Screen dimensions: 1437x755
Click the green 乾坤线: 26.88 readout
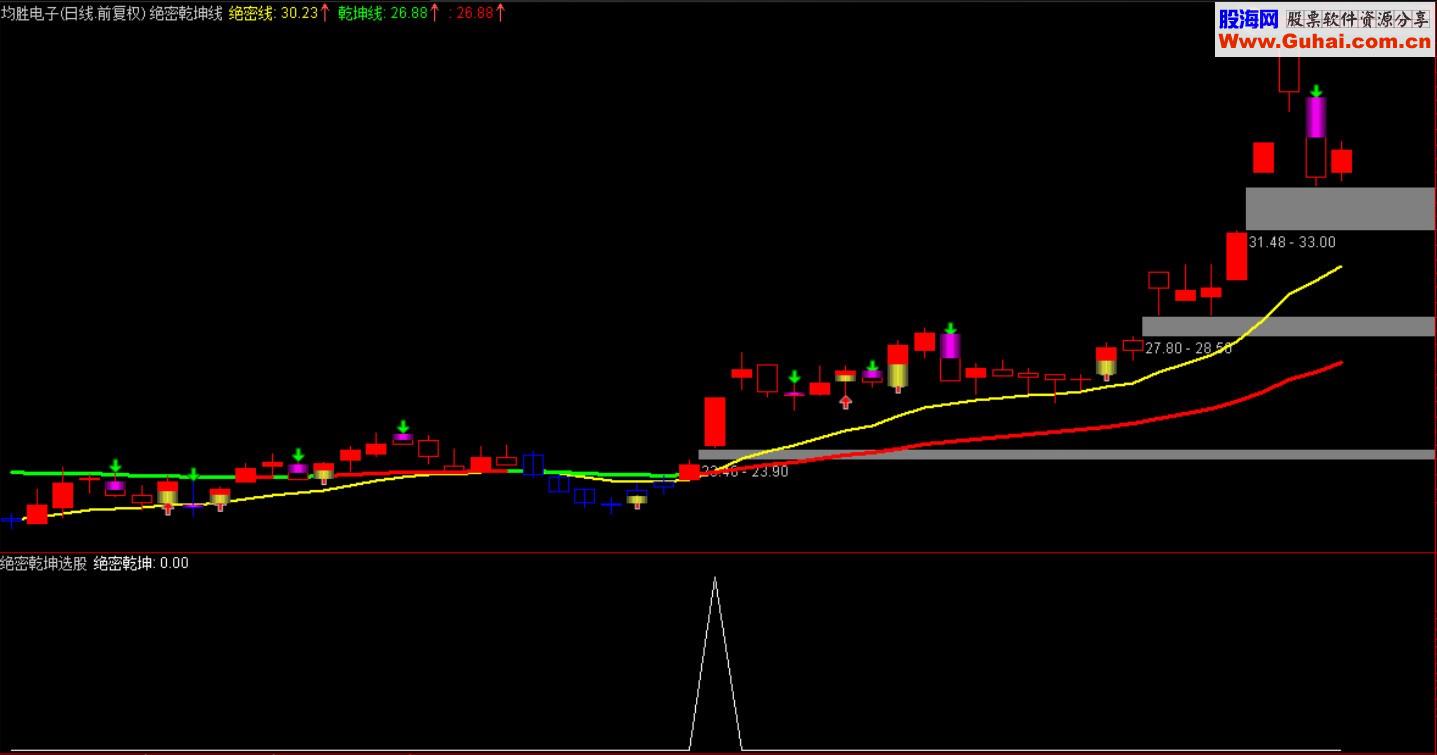pyautogui.click(x=382, y=13)
